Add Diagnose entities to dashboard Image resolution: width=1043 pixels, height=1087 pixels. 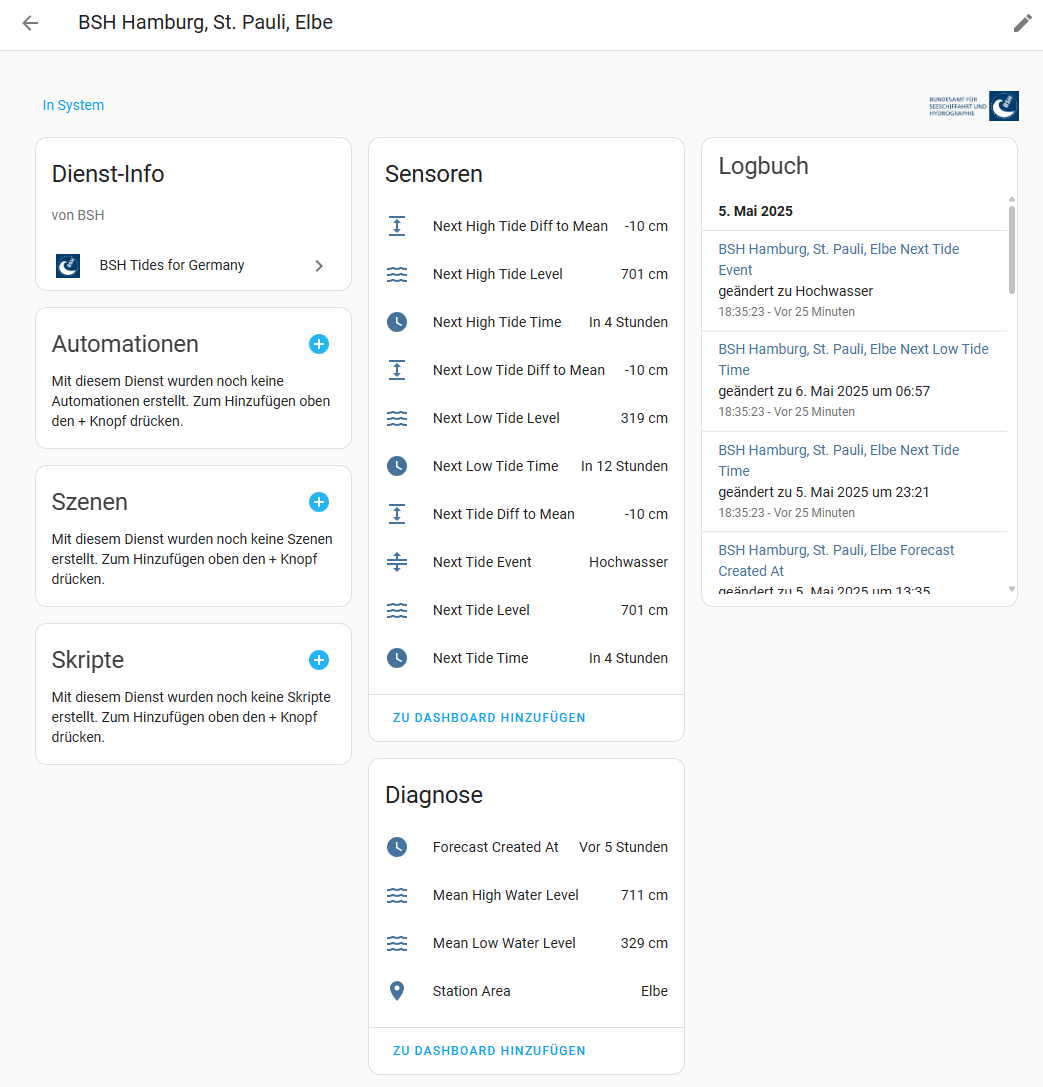click(489, 1050)
